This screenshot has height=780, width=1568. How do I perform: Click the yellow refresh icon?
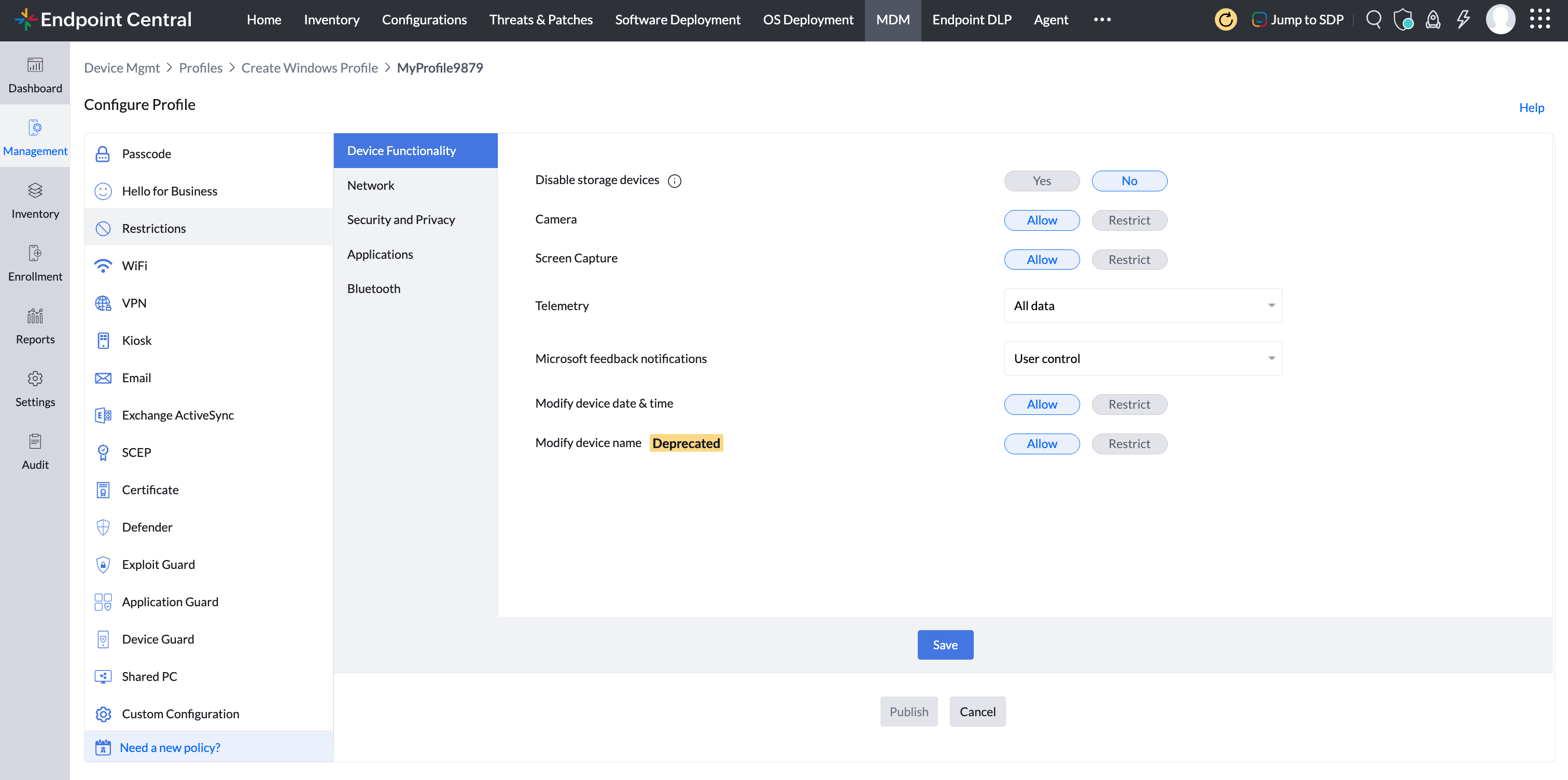(x=1225, y=20)
